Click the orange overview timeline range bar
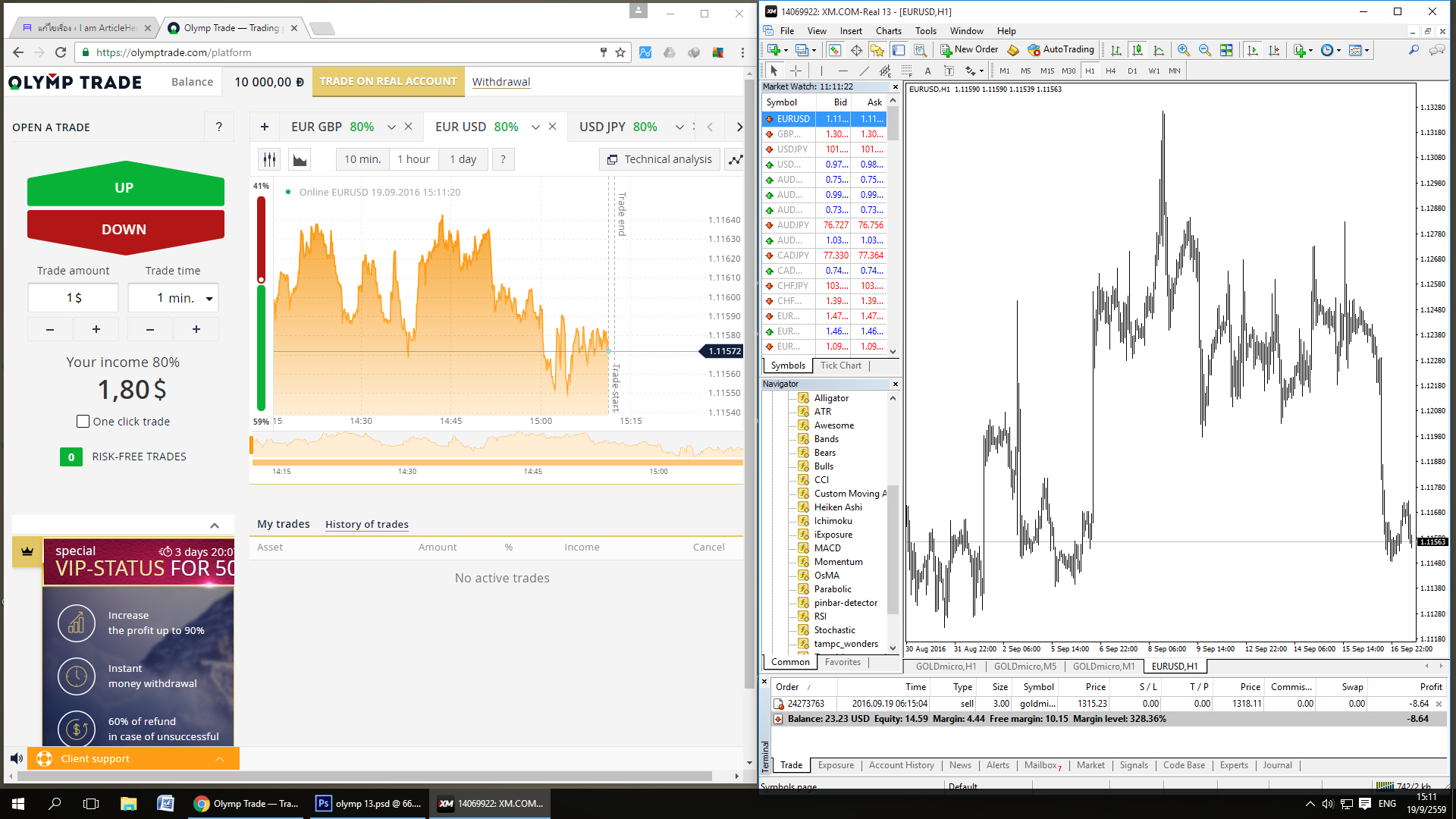 tap(497, 462)
